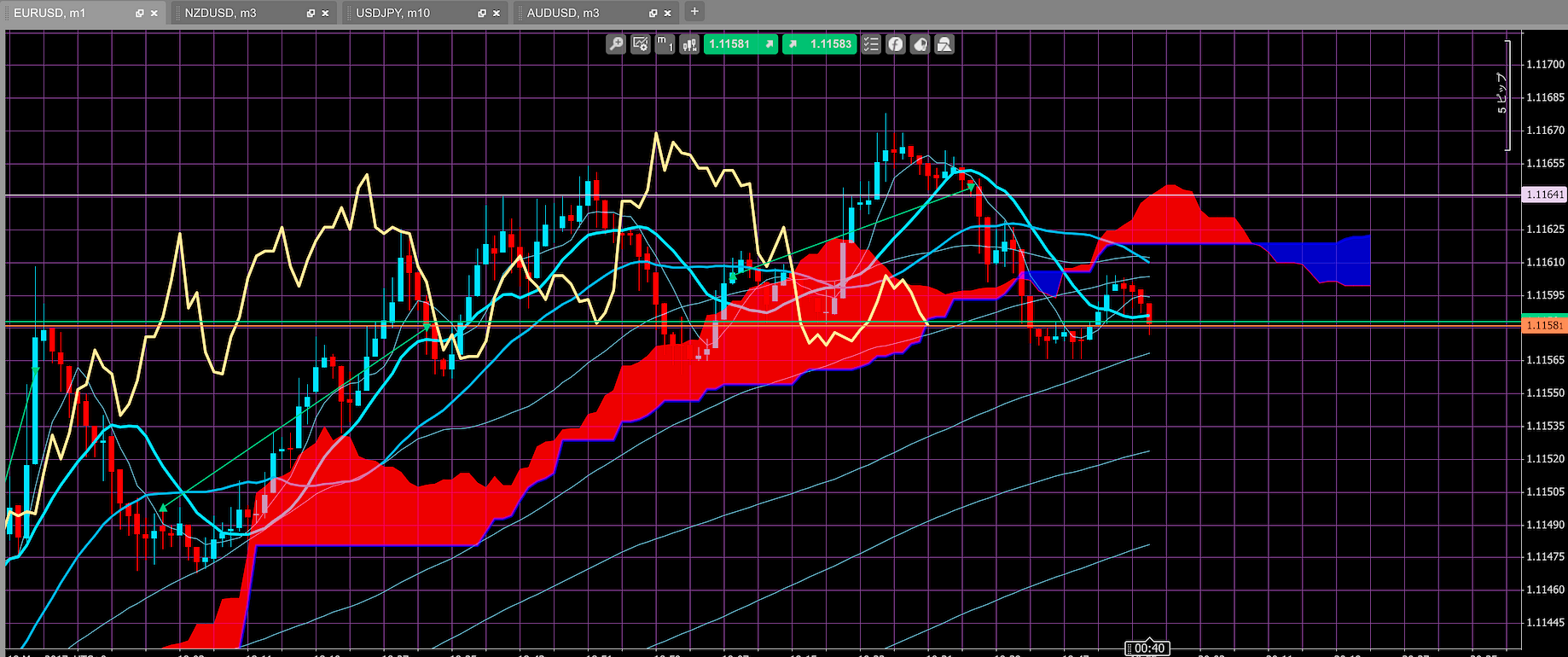Close the NZDUSD, m3 tab
This screenshot has height=657, width=1568.
(325, 14)
